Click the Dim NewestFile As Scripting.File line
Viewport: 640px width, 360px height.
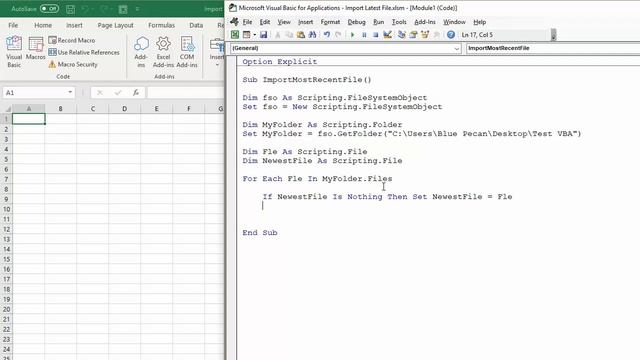pyautogui.click(x=322, y=161)
